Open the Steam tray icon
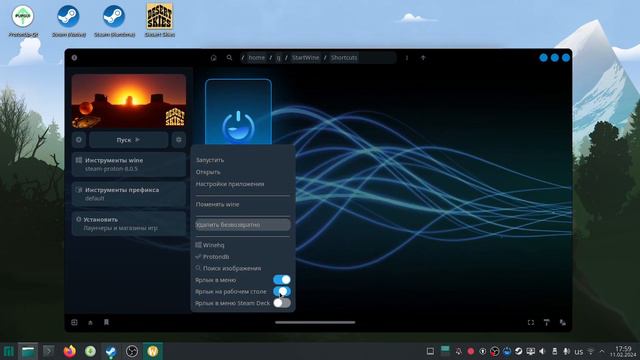640x360 pixels. click(518, 351)
